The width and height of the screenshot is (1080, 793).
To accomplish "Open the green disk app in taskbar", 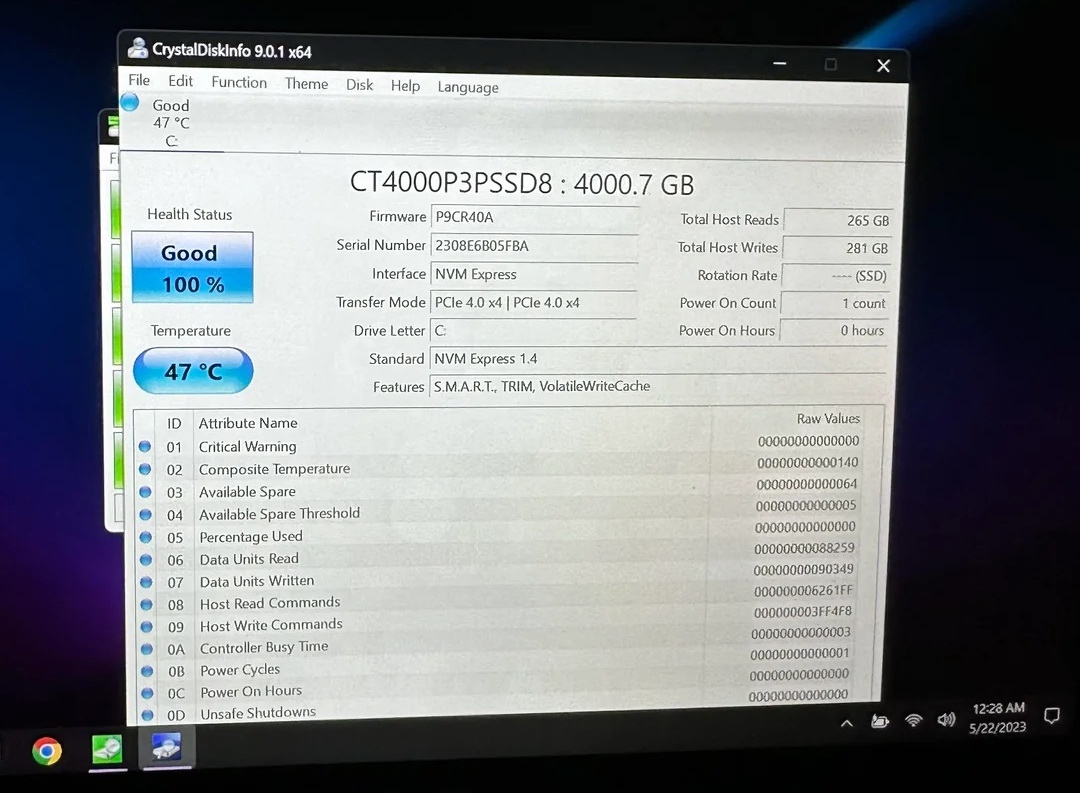I will [x=107, y=749].
